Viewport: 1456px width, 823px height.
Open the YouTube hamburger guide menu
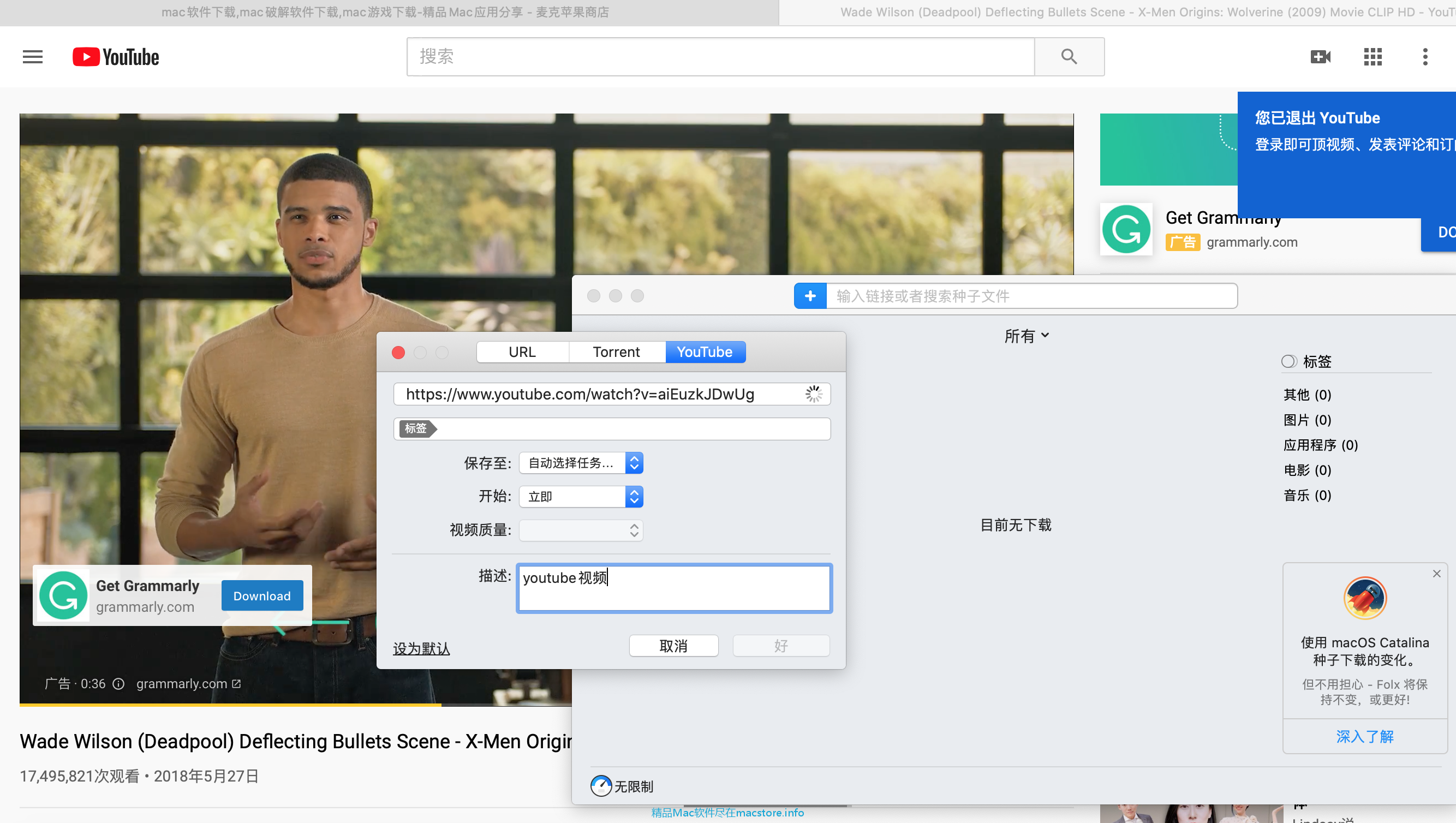click(32, 57)
